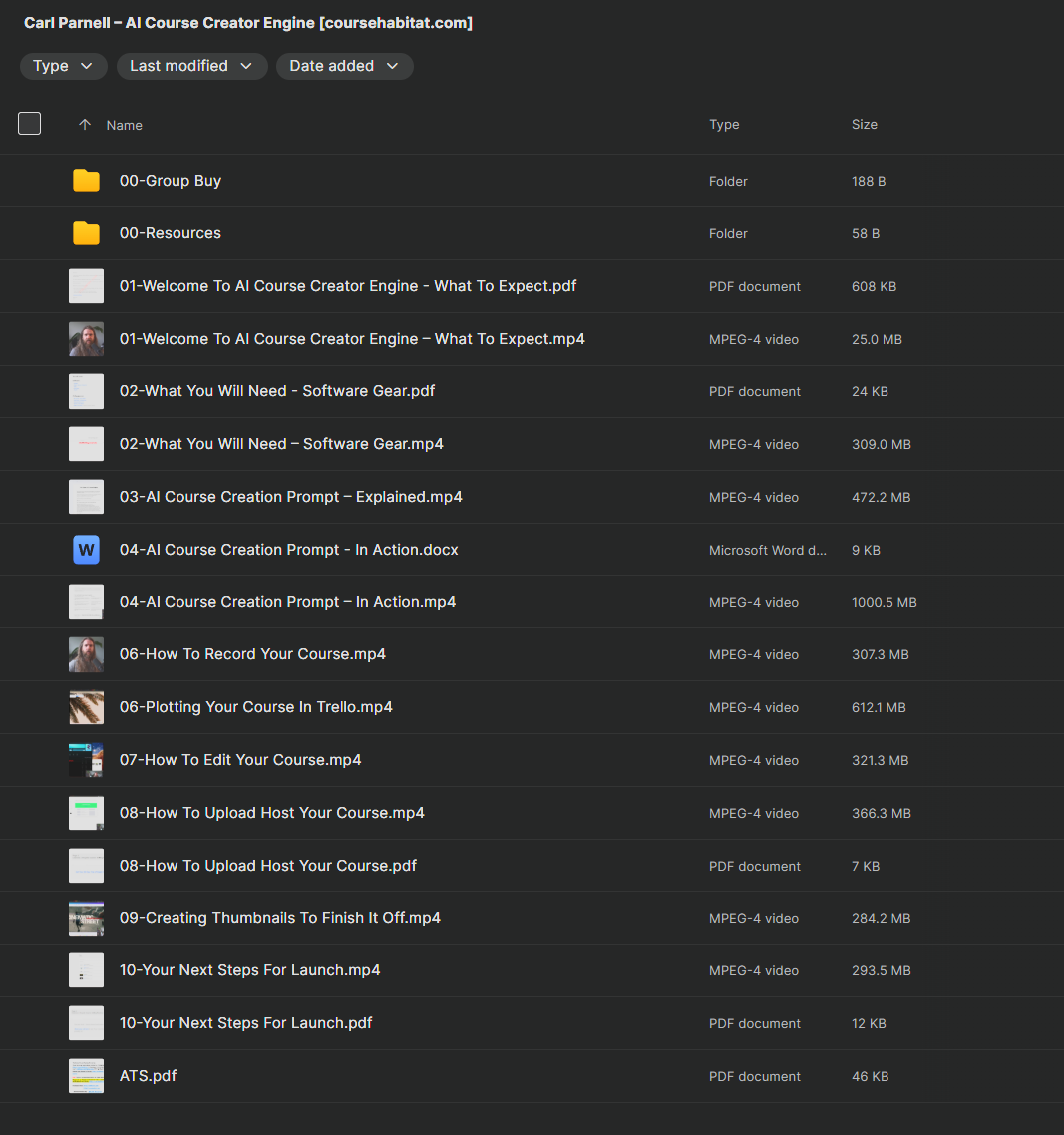Open the 00-Group Buy folder name

point(171,181)
